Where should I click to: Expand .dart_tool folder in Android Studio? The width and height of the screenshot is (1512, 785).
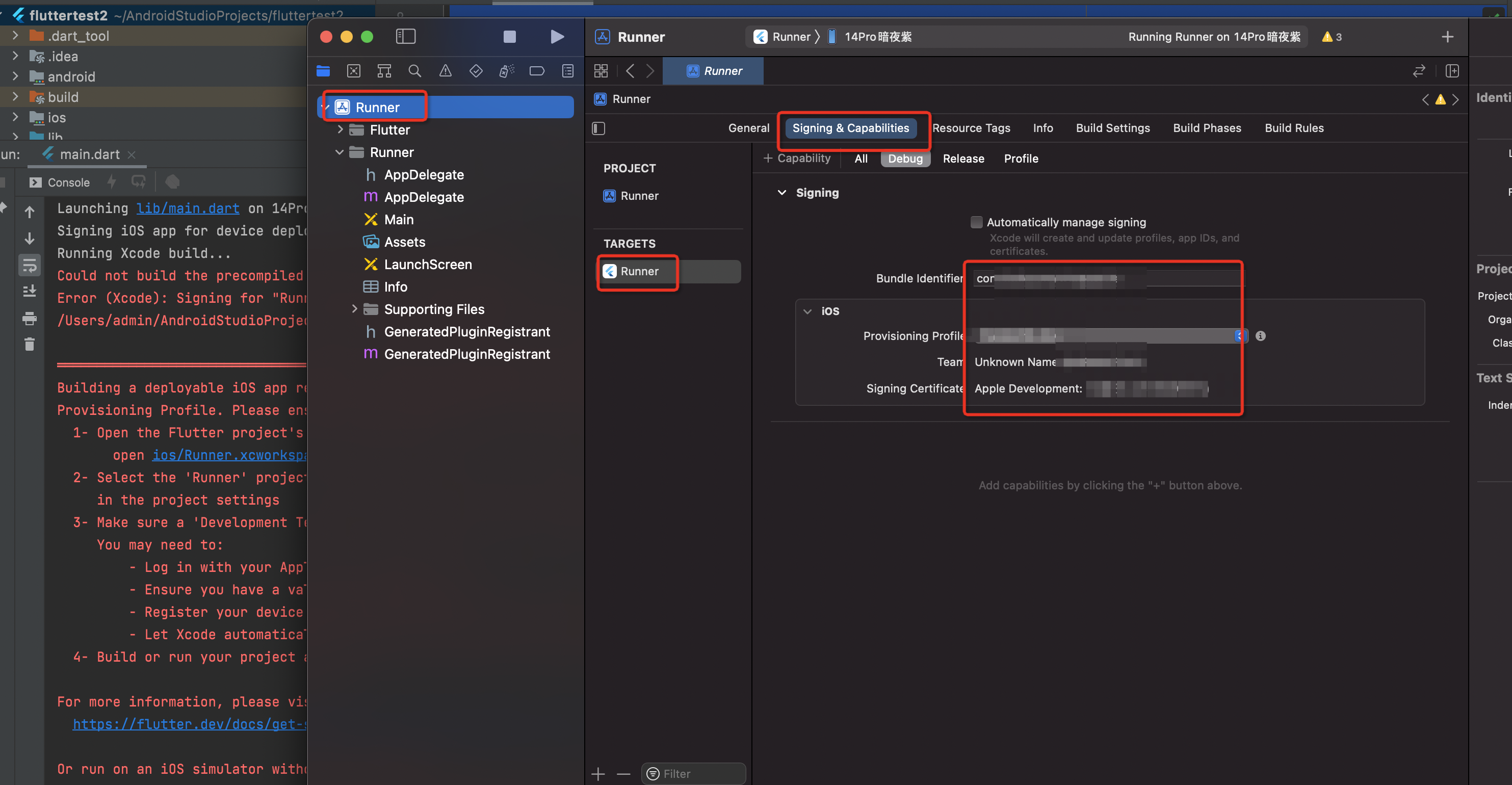point(15,36)
